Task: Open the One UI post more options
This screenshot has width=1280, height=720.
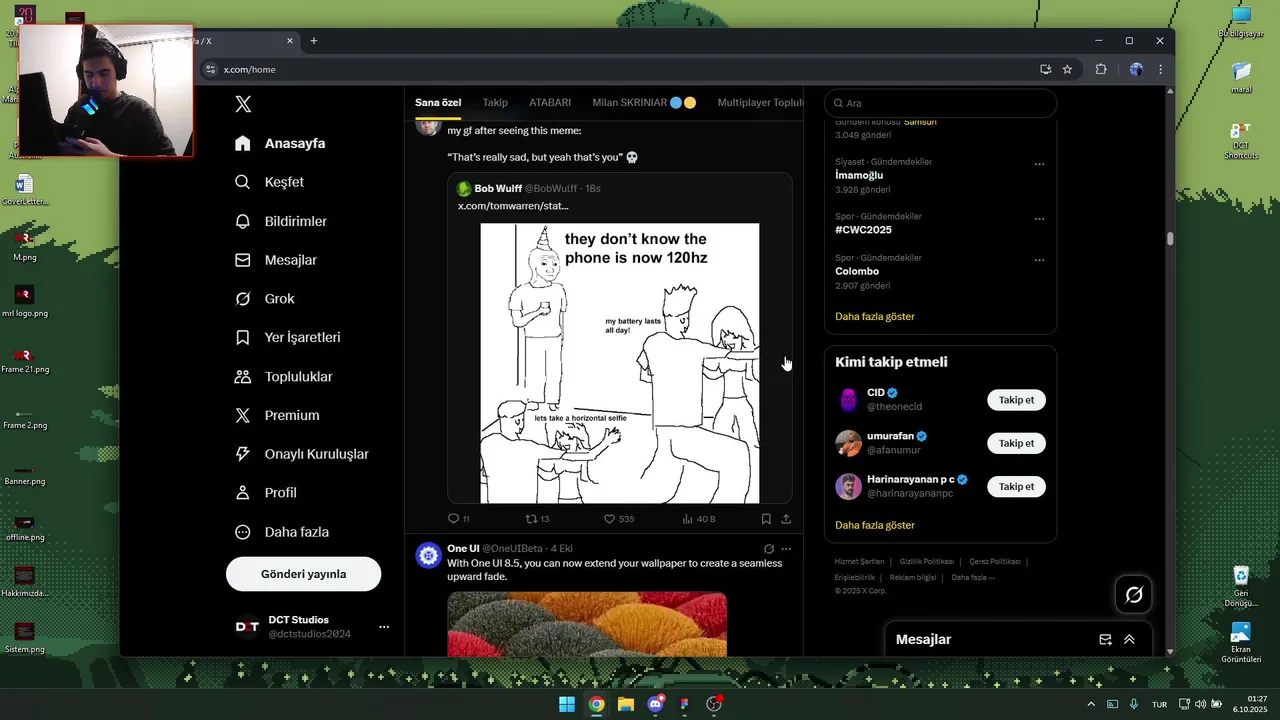Action: 786,549
